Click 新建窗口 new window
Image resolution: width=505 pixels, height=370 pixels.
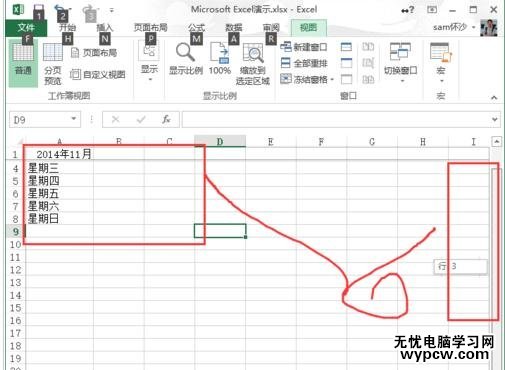pos(304,47)
